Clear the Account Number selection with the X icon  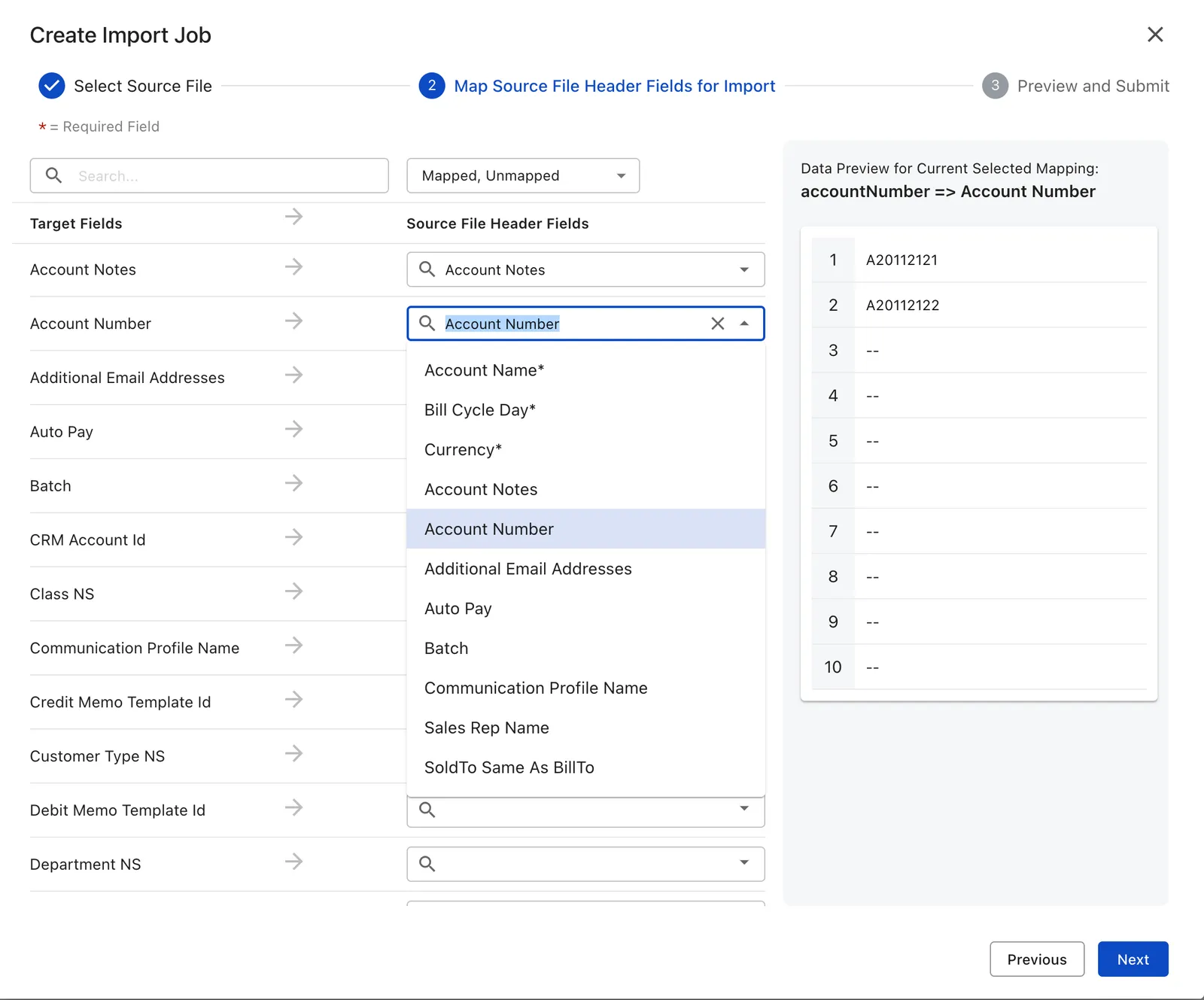[718, 324]
